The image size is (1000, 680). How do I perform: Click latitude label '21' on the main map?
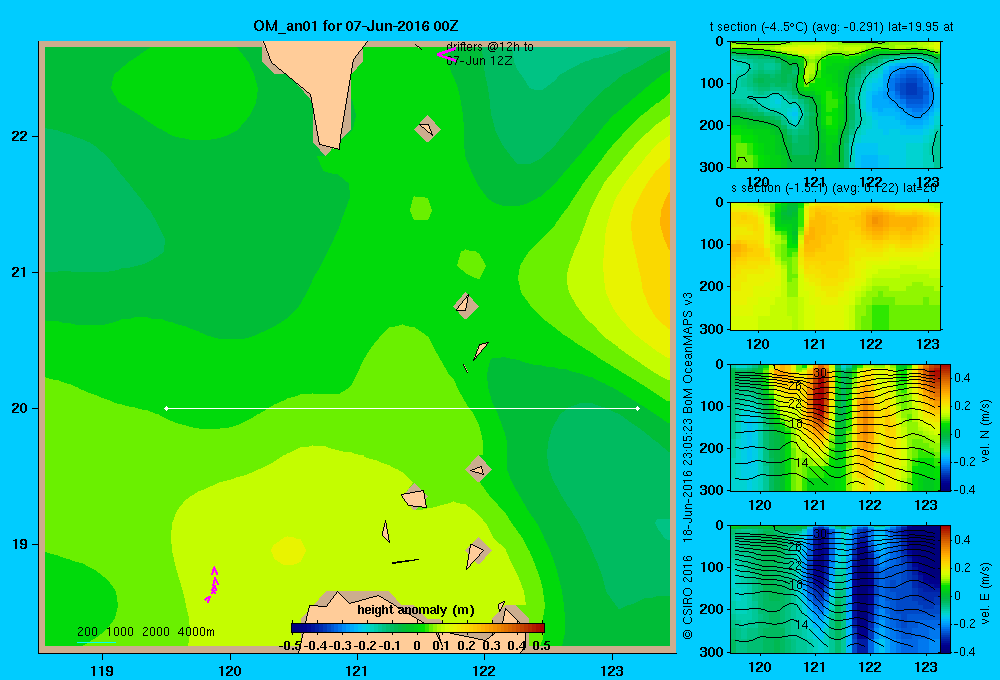[x=20, y=272]
